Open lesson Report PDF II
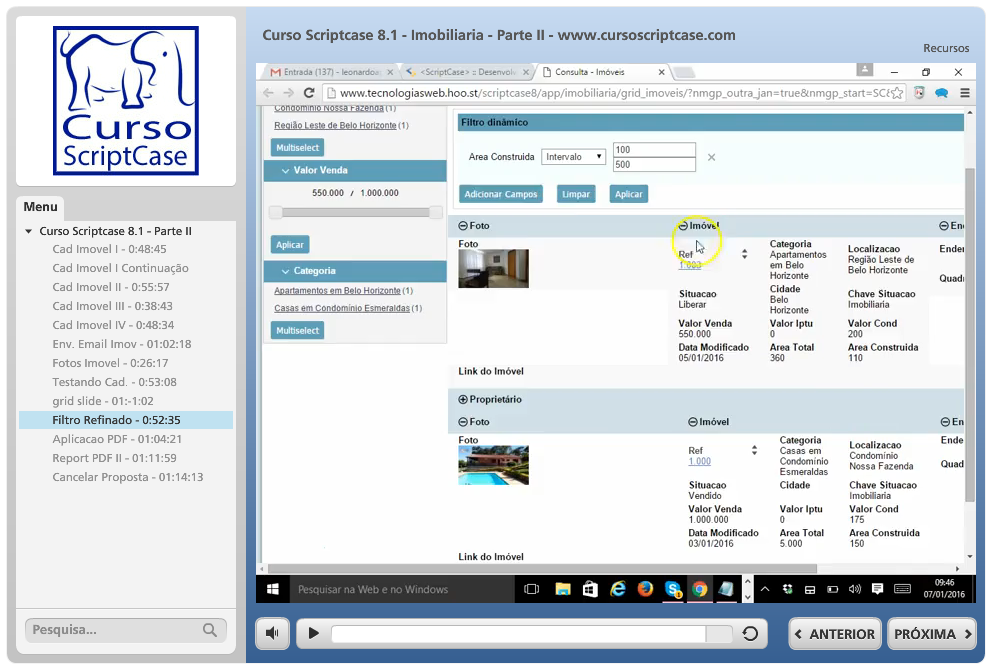Screen dimensions: 991x670 pyautogui.click(x=114, y=458)
